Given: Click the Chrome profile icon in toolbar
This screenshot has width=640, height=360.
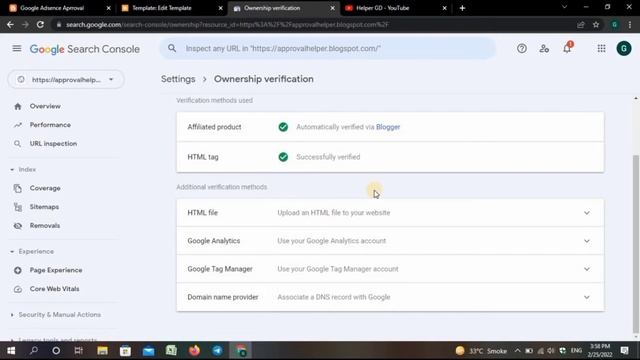Looking at the screenshot, I should pos(614,24).
